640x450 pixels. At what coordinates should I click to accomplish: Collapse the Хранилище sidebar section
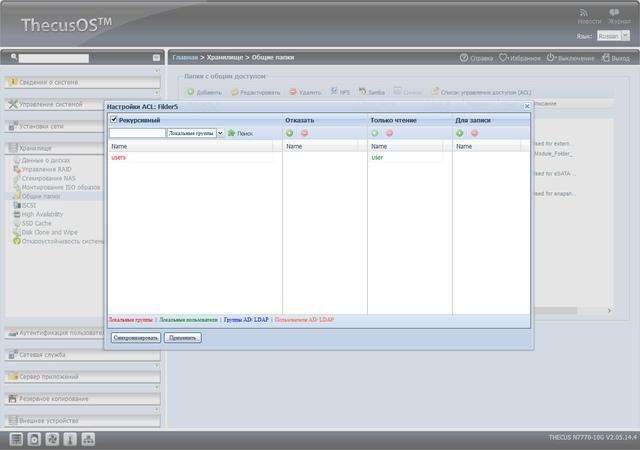(55, 148)
